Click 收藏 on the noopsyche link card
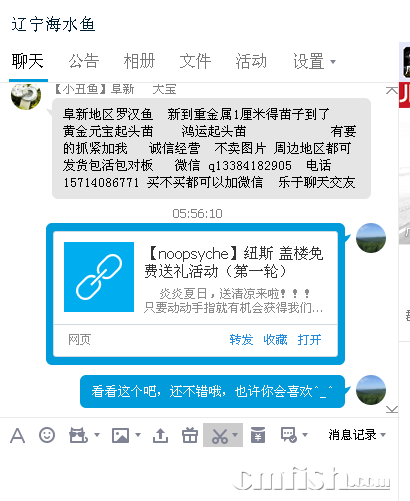This screenshot has height=501, width=410. (x=275, y=340)
